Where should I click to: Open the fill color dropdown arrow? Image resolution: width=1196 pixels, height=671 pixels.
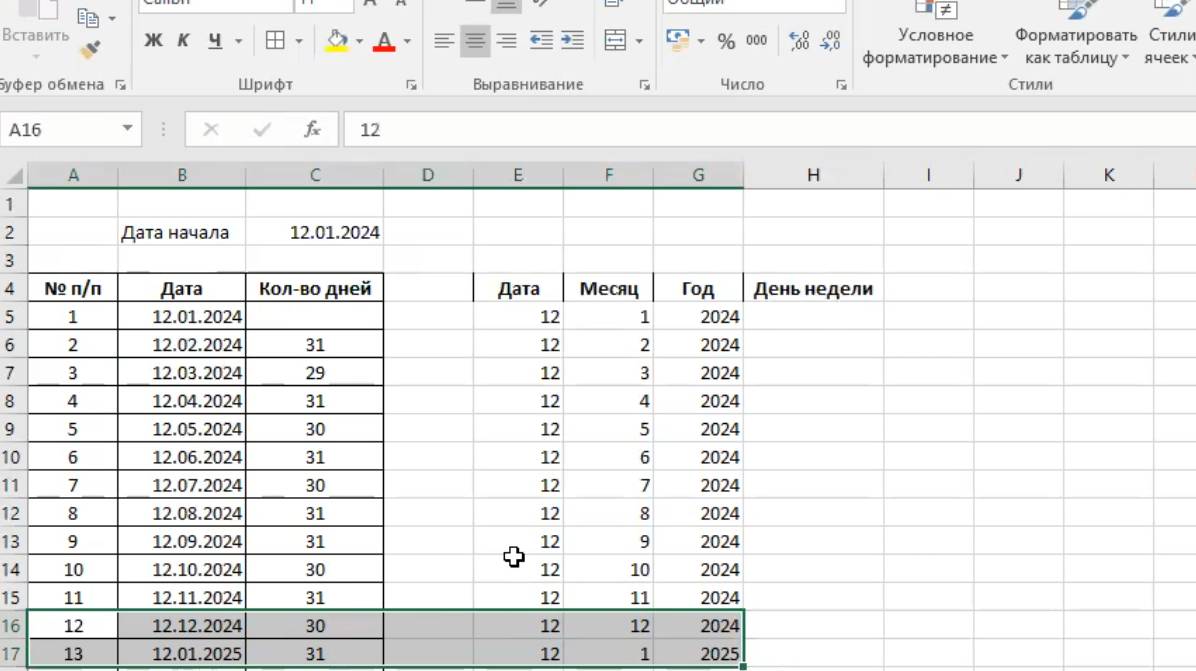[359, 41]
